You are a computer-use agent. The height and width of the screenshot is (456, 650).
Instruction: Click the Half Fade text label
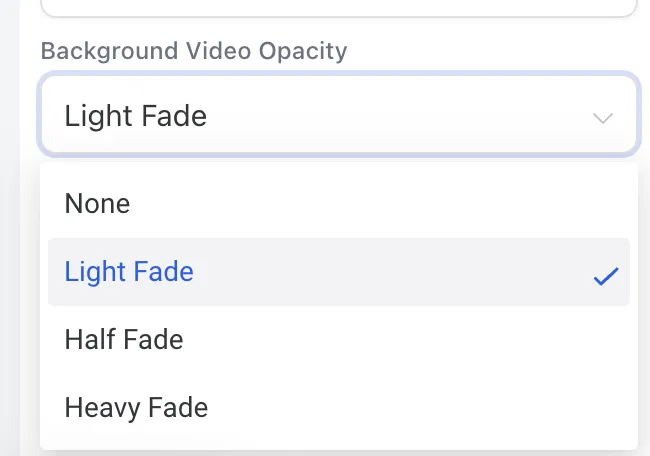(124, 340)
